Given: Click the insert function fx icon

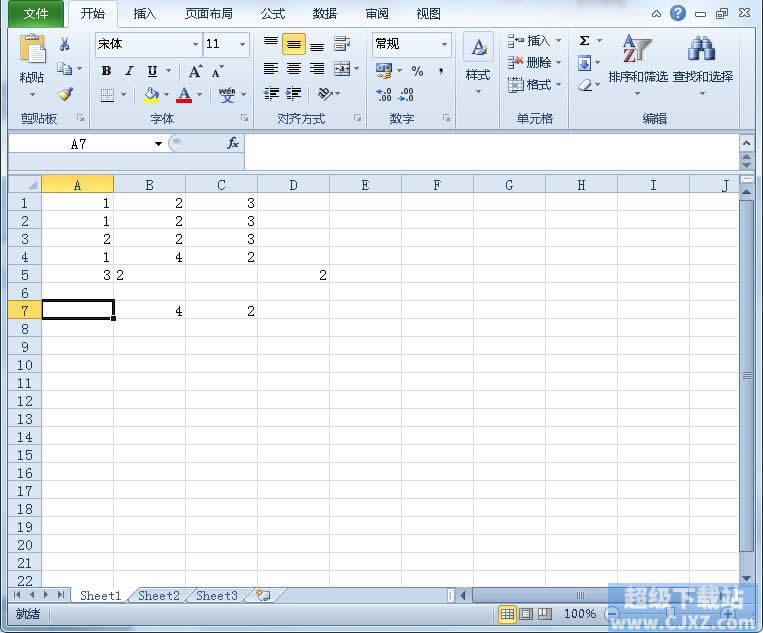Looking at the screenshot, I should pos(233,143).
